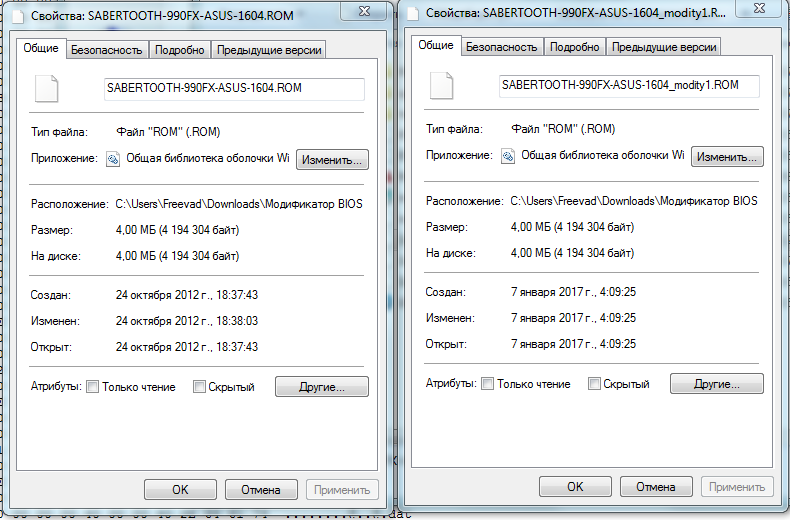This screenshot has height=520, width=790.
Task: Click title bar file icon of right window
Action: coord(413,13)
